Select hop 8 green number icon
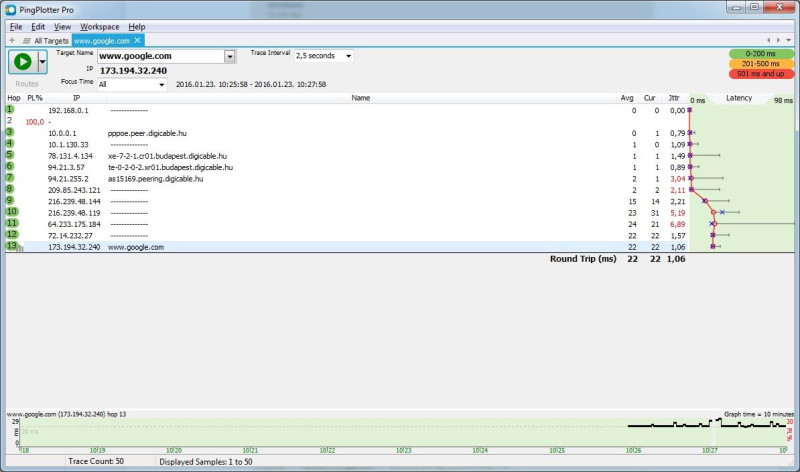The image size is (800, 472). pos(10,189)
